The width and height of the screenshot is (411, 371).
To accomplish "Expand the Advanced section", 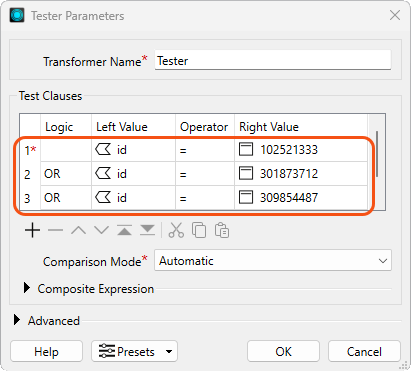I will point(17,320).
